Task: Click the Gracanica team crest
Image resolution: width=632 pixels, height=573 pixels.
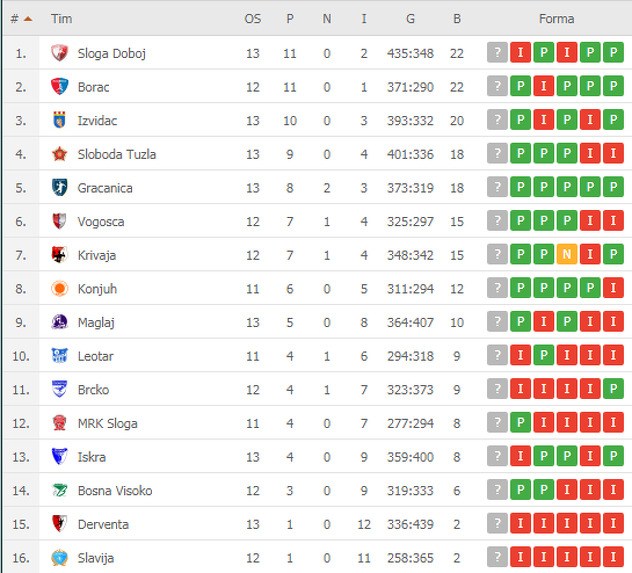Action: [59, 188]
